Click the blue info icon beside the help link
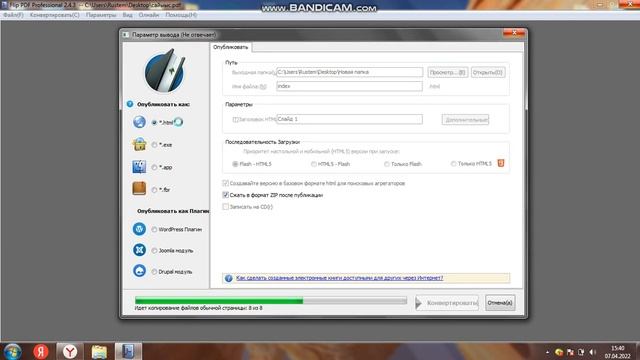Screen dimensions: 640x360 point(229,278)
